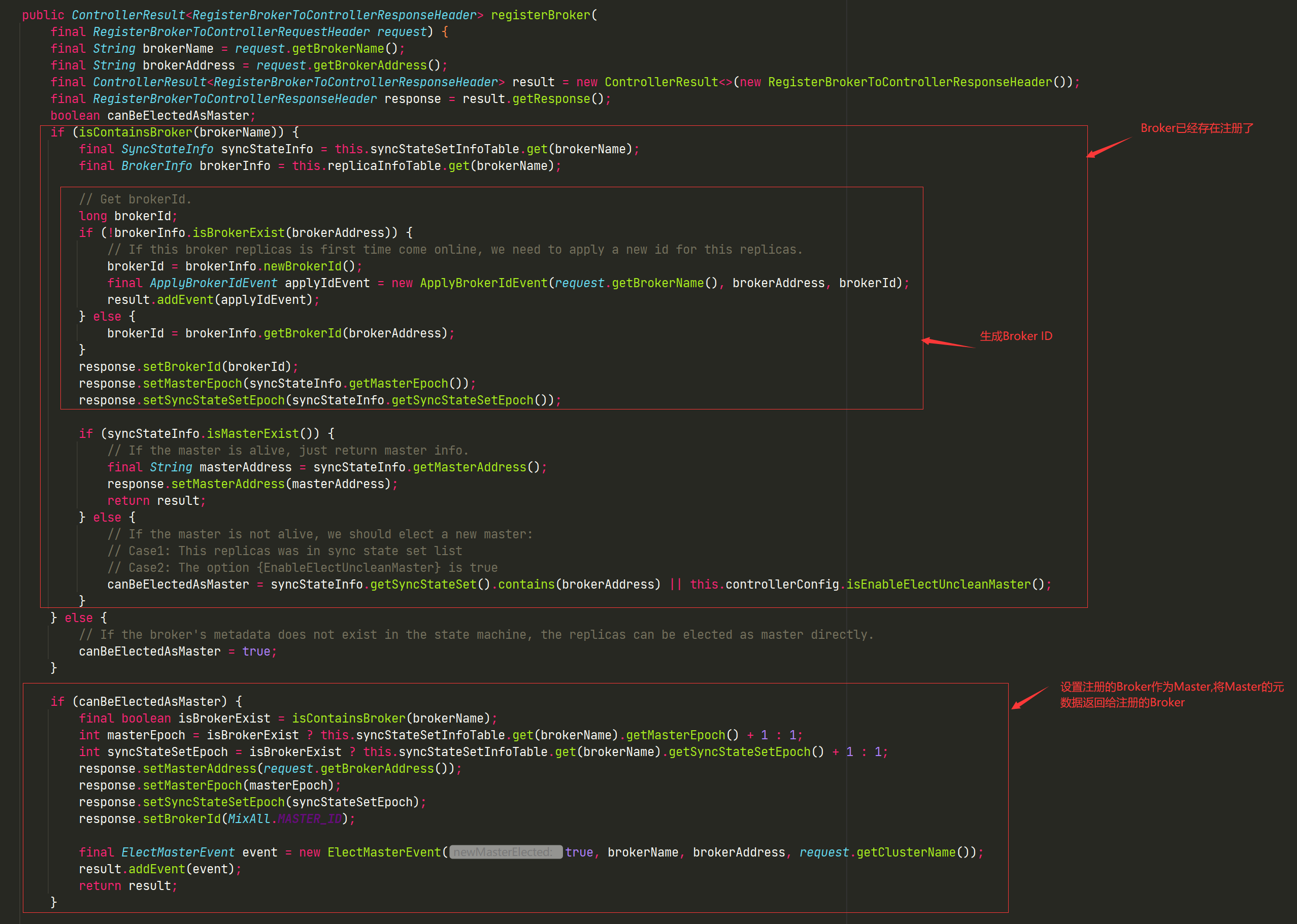This screenshot has width=1297, height=924.
Task: Click the isBrokerExist call on brokerInfo
Action: pyautogui.click(x=238, y=233)
